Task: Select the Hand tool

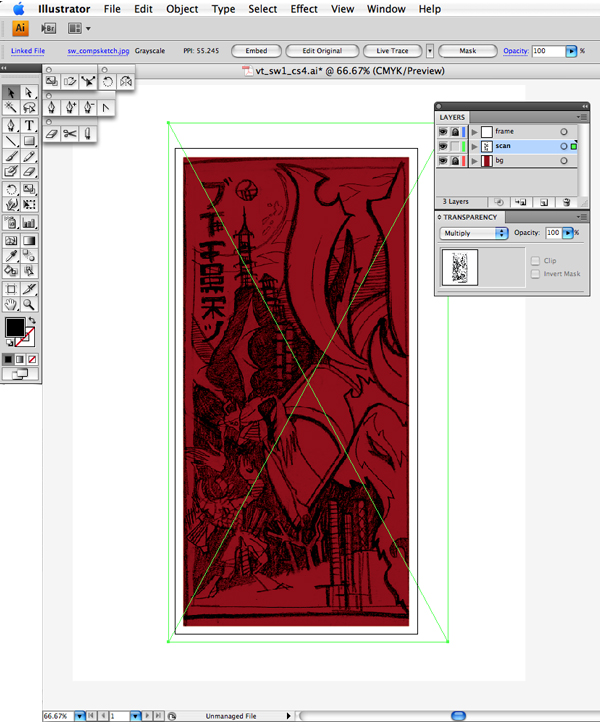Action: coord(11,304)
